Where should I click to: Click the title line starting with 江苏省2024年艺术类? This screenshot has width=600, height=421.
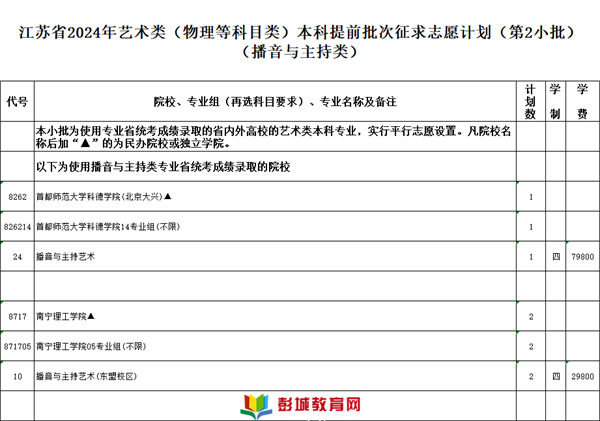tap(297, 33)
